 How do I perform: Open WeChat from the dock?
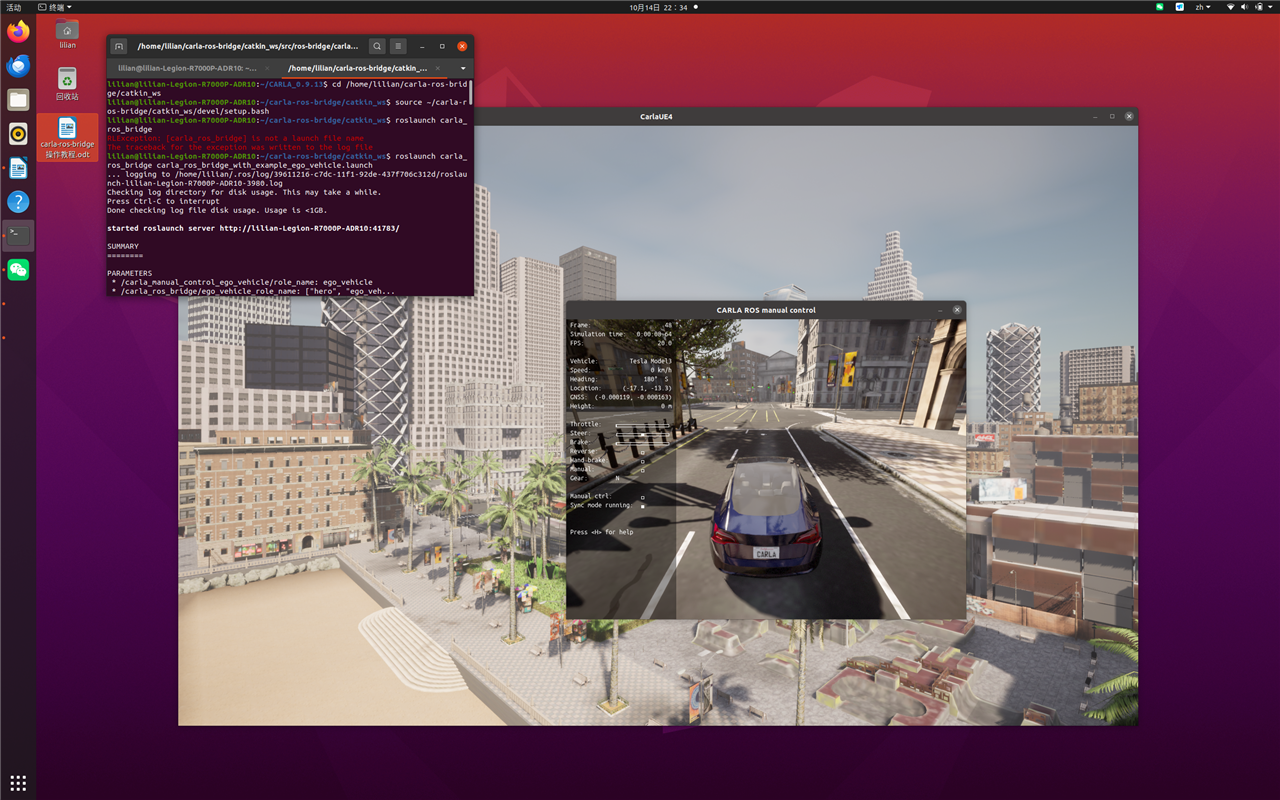click(x=18, y=270)
